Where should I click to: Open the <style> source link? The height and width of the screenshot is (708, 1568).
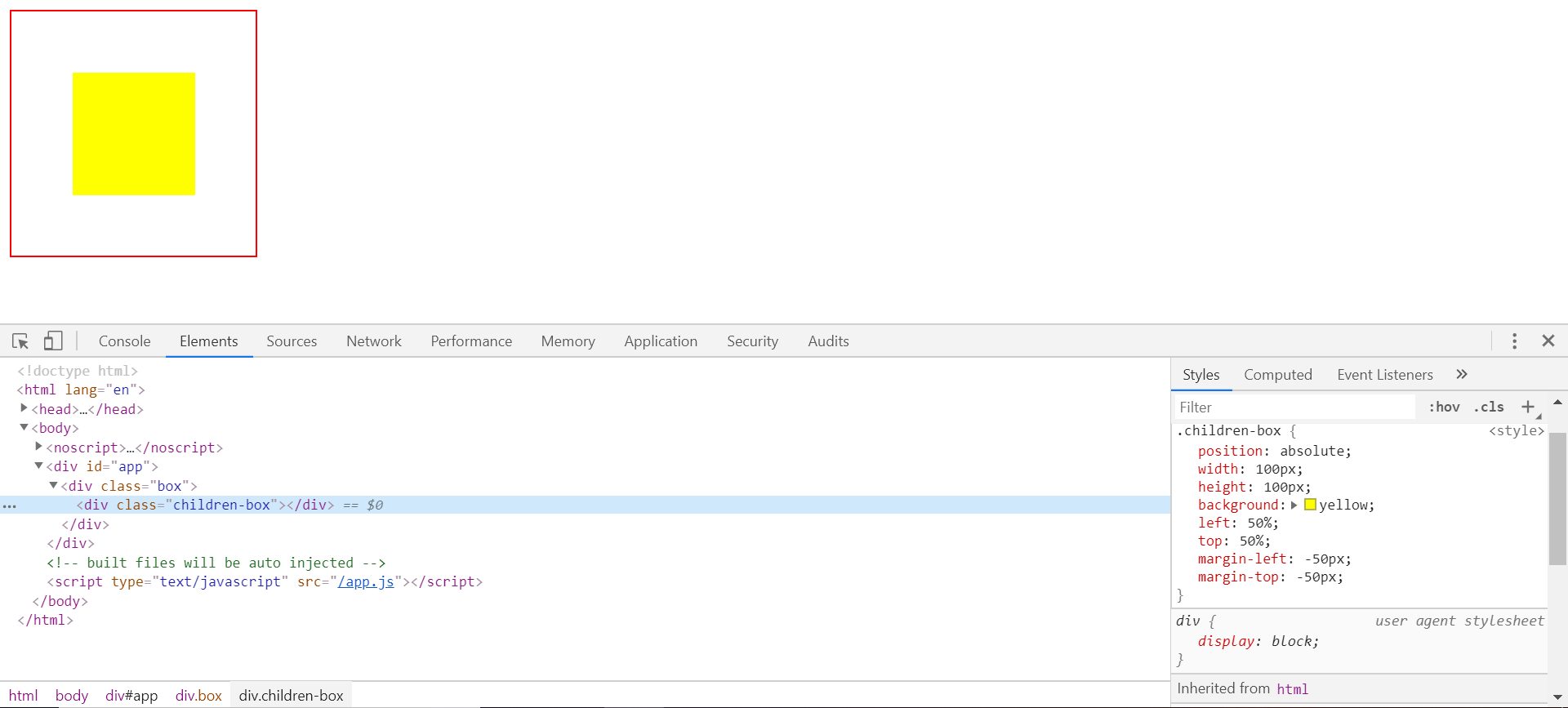(1517, 430)
